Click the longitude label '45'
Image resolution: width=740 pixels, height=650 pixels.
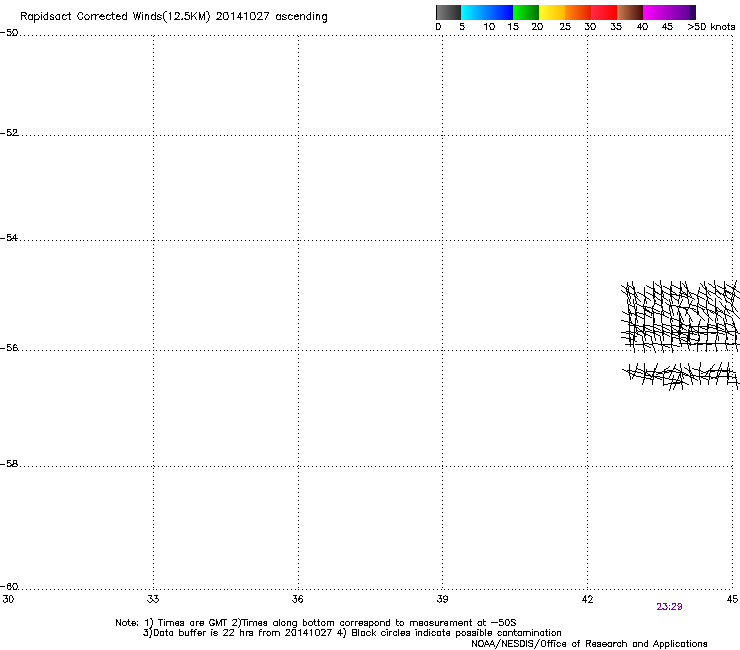click(732, 599)
